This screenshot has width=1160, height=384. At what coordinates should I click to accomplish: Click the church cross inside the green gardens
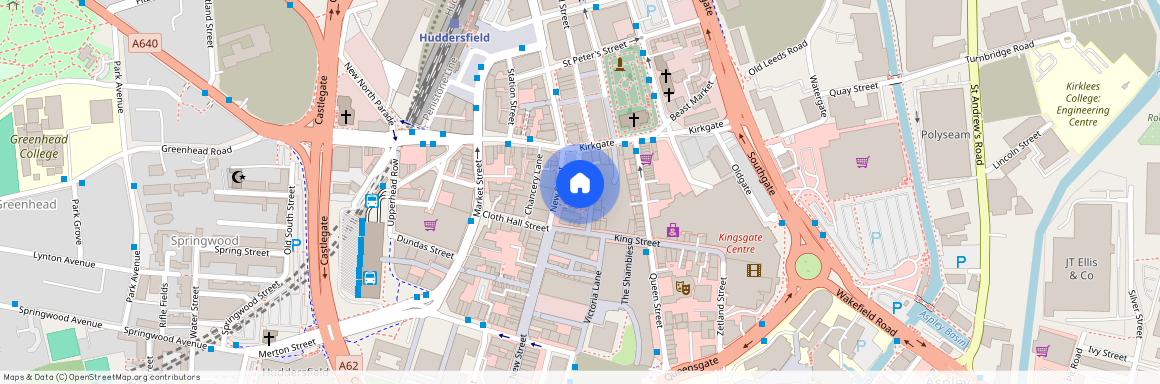(x=633, y=119)
